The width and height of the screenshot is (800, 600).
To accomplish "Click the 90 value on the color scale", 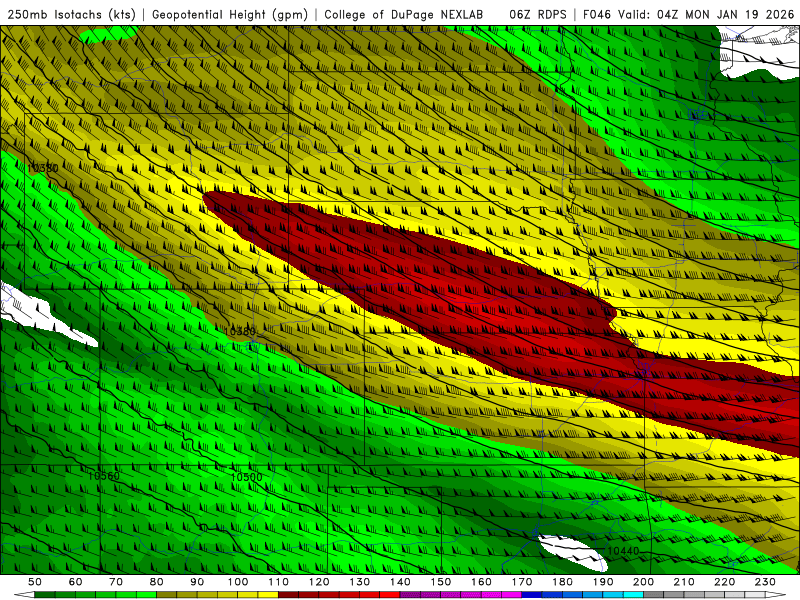I will (197, 582).
